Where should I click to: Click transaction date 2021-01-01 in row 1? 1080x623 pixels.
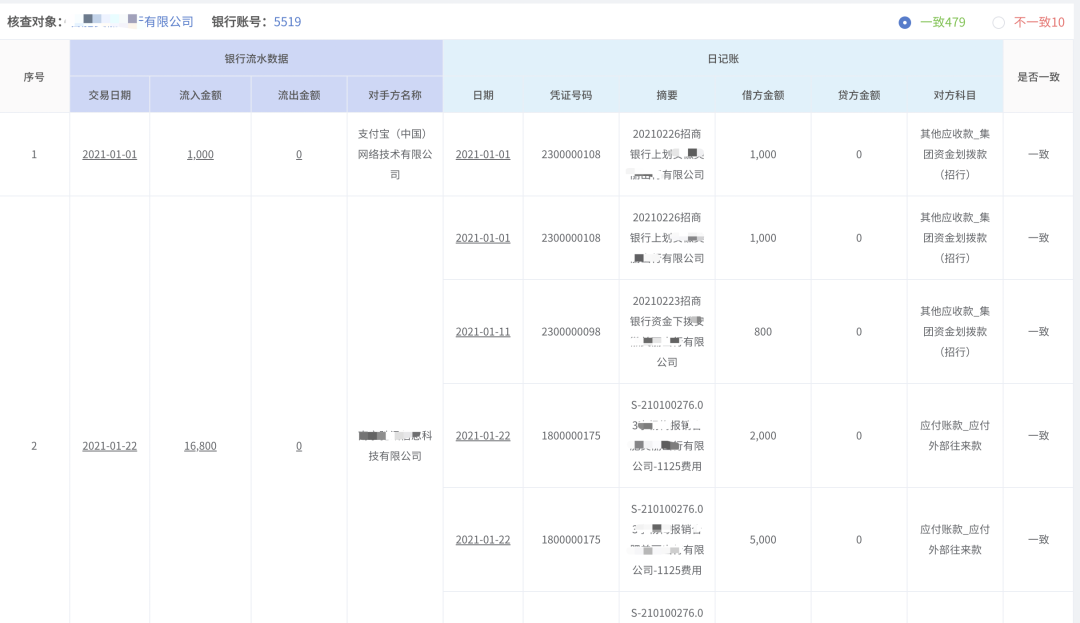click(x=110, y=154)
